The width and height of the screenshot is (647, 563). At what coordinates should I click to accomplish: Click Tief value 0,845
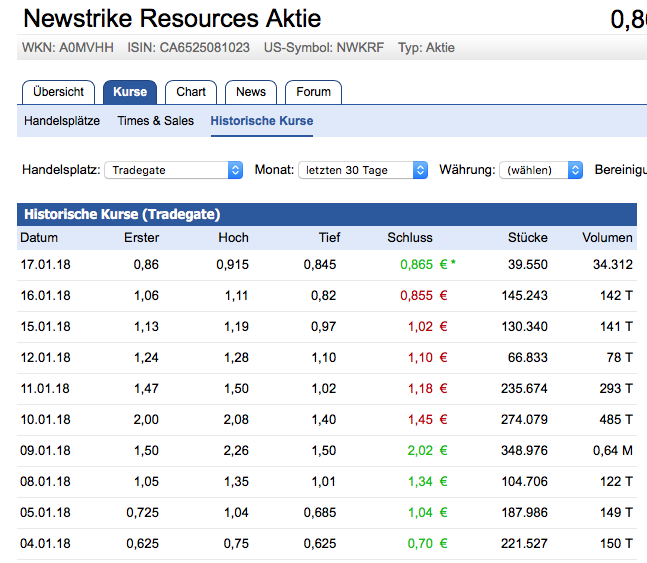coord(320,265)
